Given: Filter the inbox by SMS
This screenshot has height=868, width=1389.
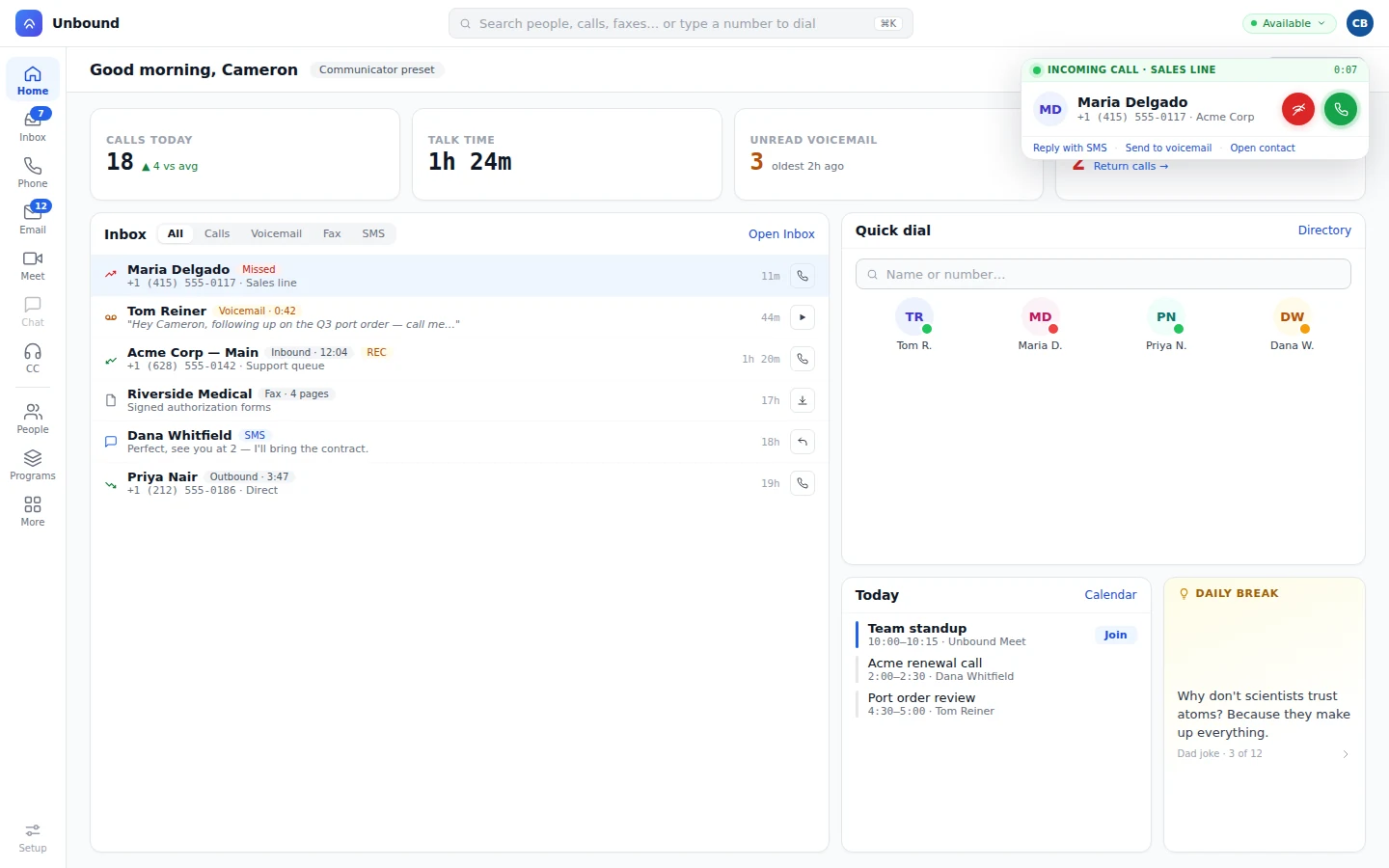Looking at the screenshot, I should click(x=373, y=233).
